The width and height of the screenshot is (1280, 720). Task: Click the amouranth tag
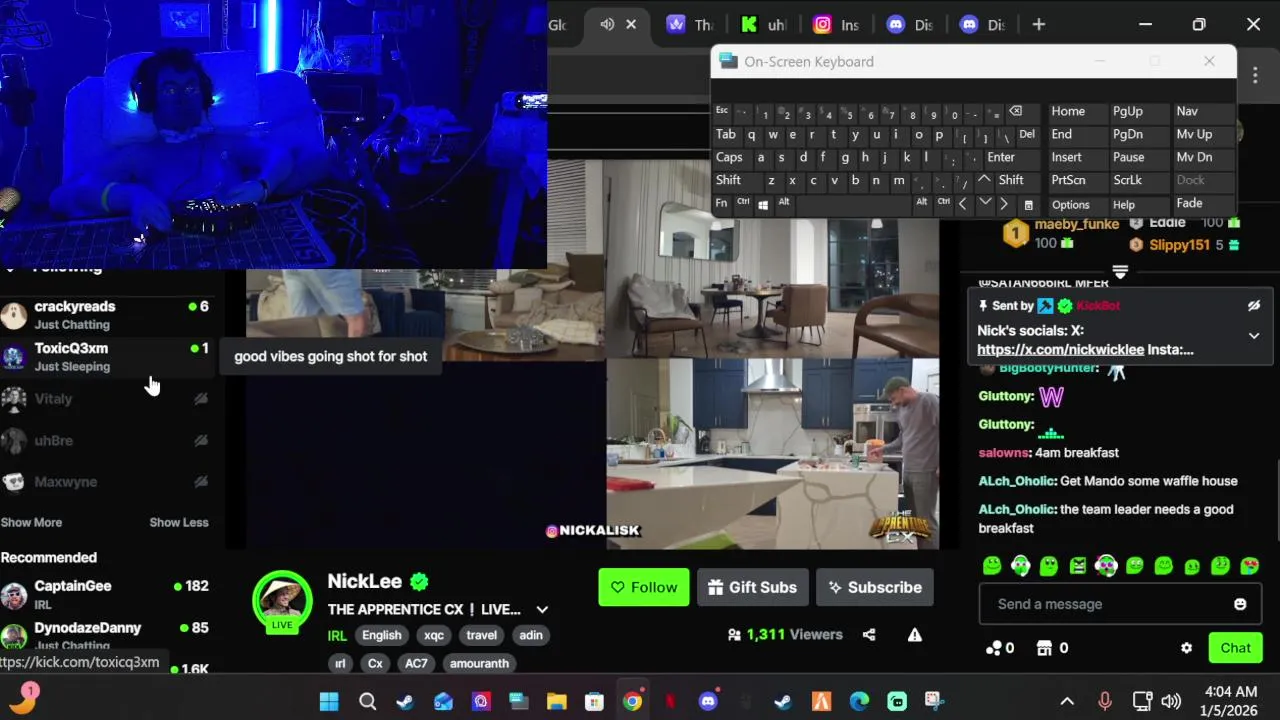(479, 663)
